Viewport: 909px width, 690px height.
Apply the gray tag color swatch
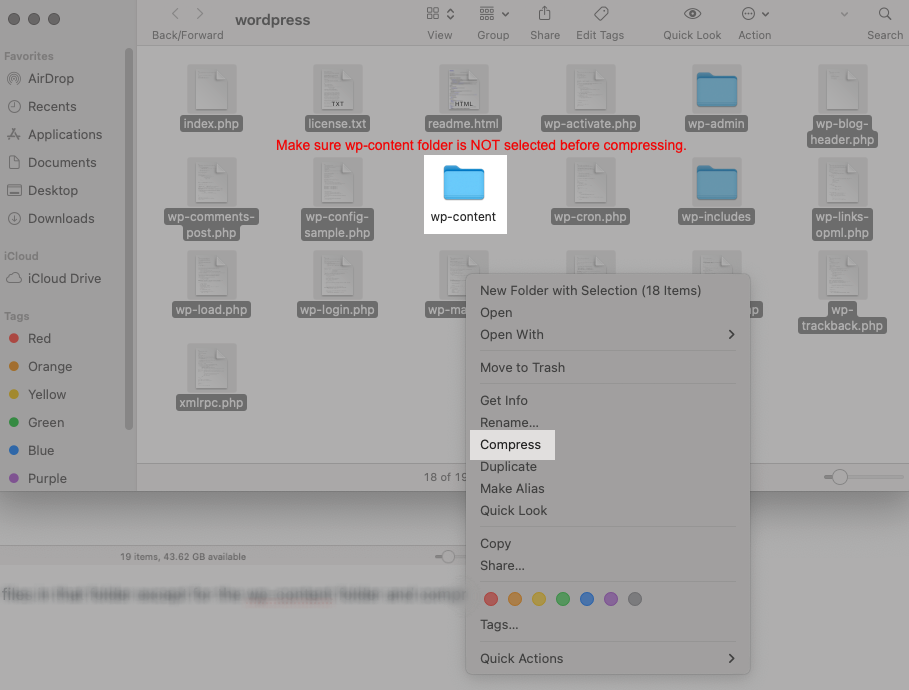(635, 599)
